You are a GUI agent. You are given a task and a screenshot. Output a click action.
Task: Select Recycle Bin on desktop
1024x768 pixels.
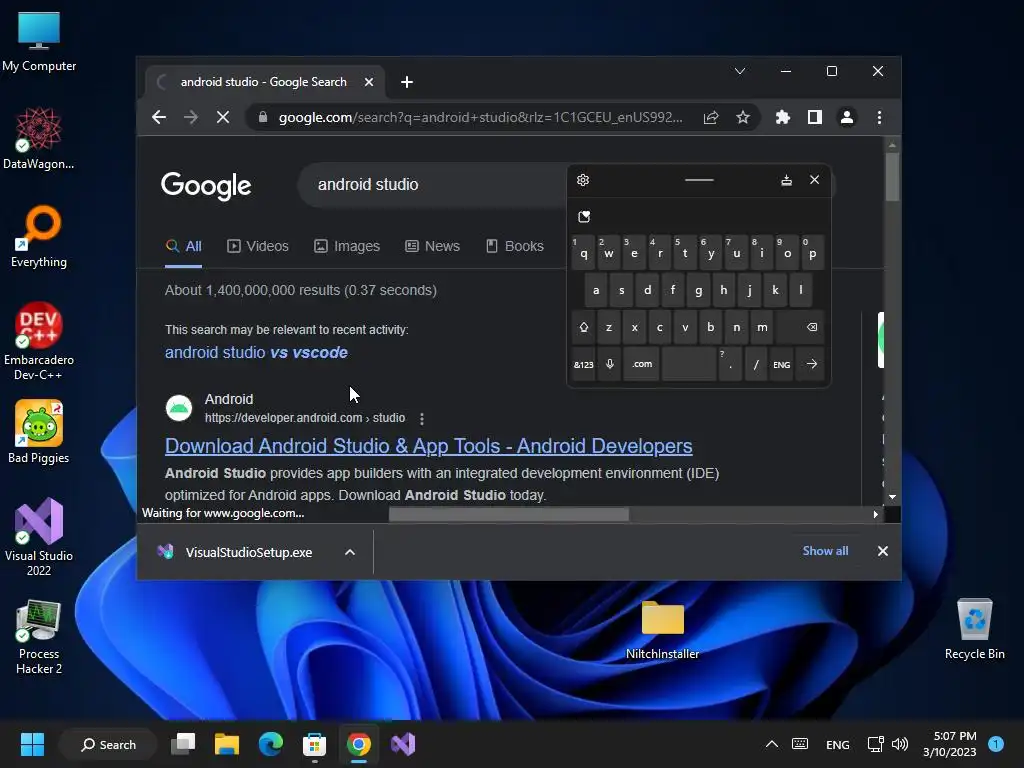[x=974, y=629]
